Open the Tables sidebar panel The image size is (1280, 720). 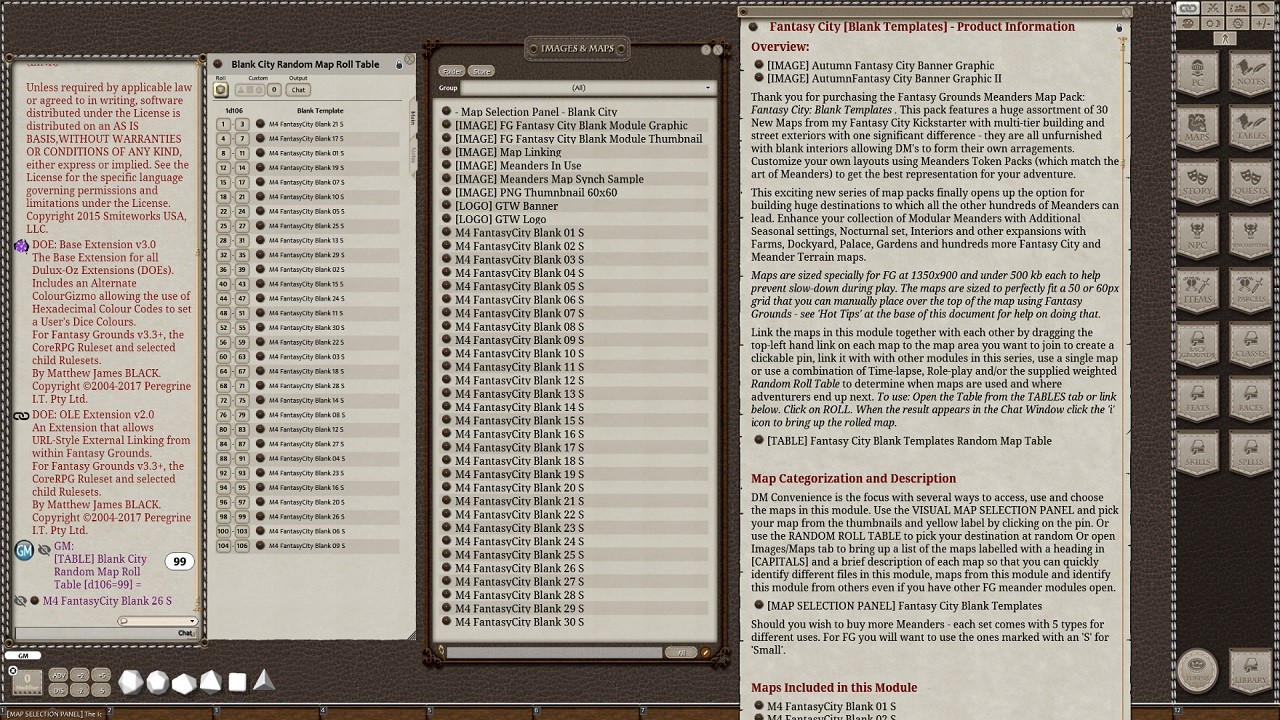point(1248,128)
